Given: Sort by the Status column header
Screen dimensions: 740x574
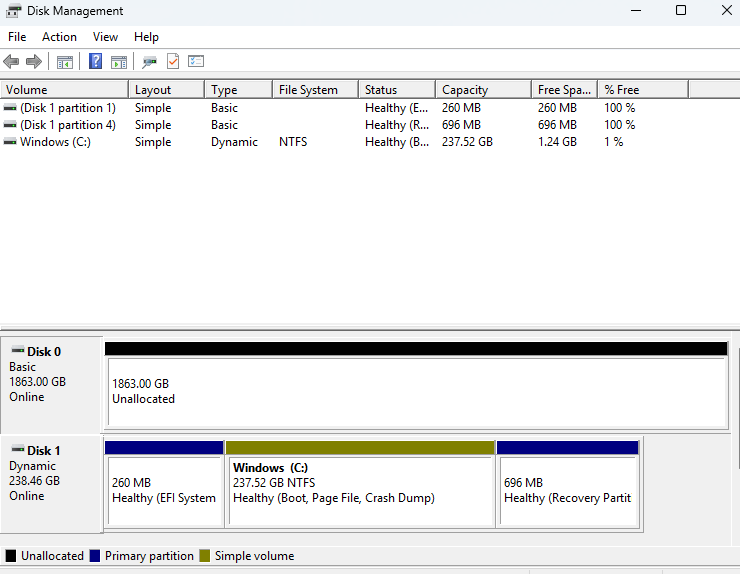Looking at the screenshot, I should click(397, 90).
